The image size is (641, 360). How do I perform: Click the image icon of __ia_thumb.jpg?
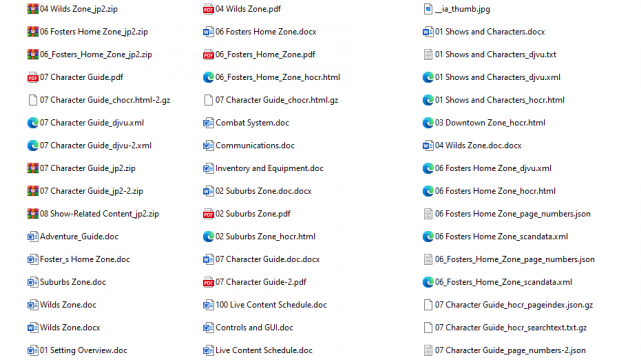(428, 9)
